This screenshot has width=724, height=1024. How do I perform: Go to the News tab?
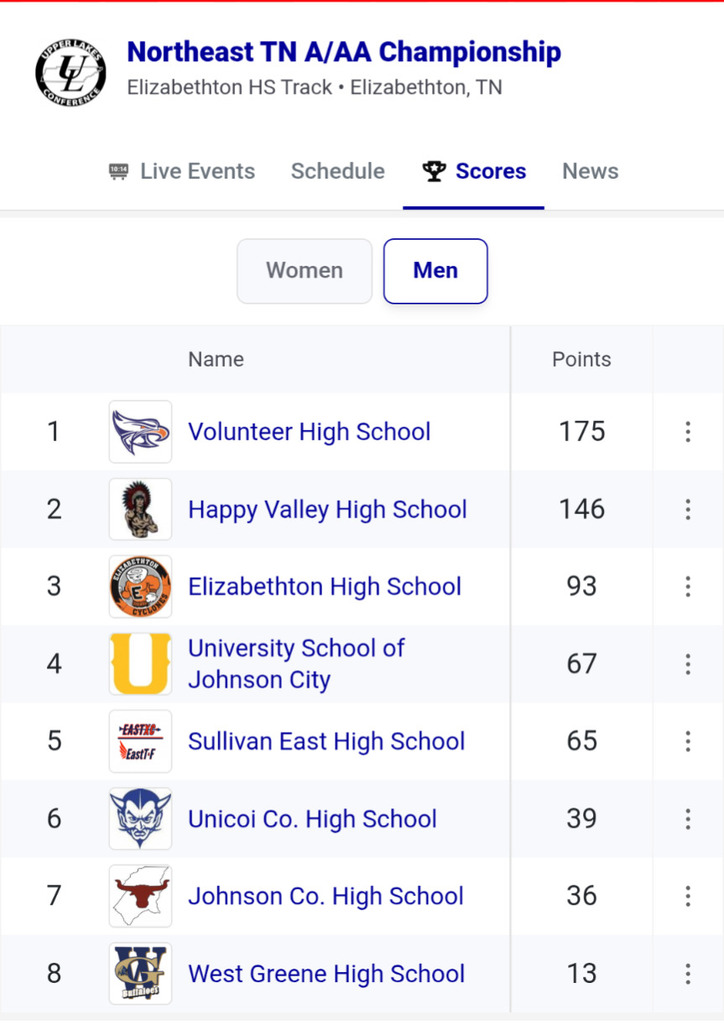tap(590, 171)
